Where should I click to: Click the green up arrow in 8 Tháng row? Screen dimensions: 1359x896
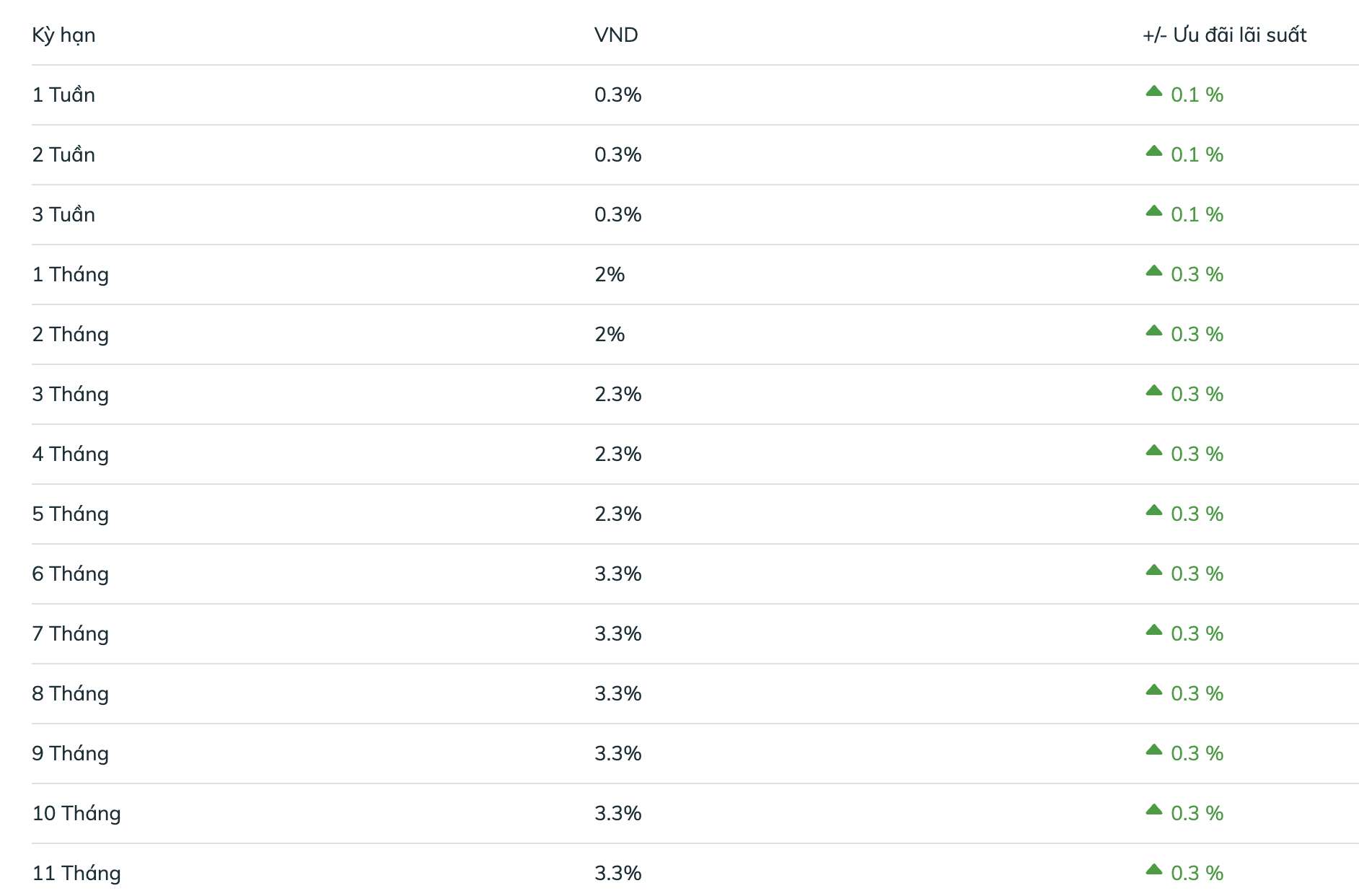(x=1153, y=690)
